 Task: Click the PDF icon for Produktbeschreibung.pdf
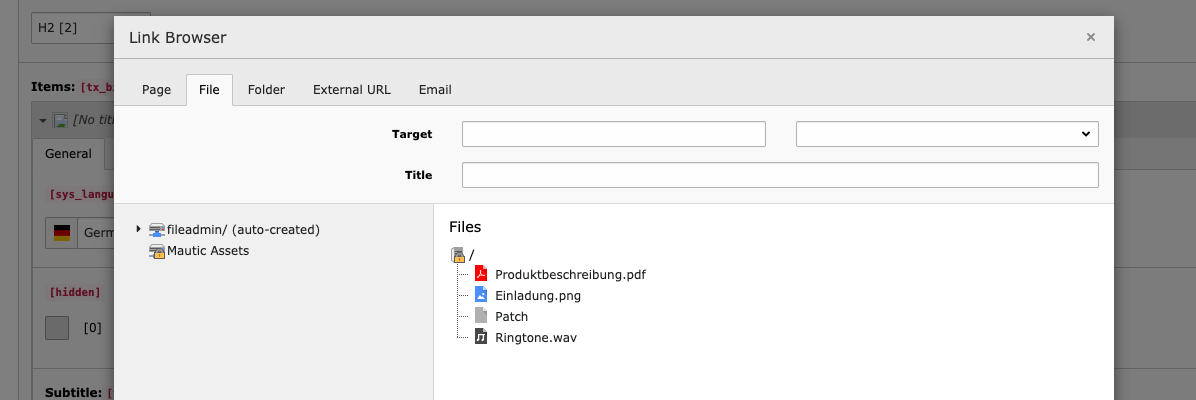(x=480, y=274)
